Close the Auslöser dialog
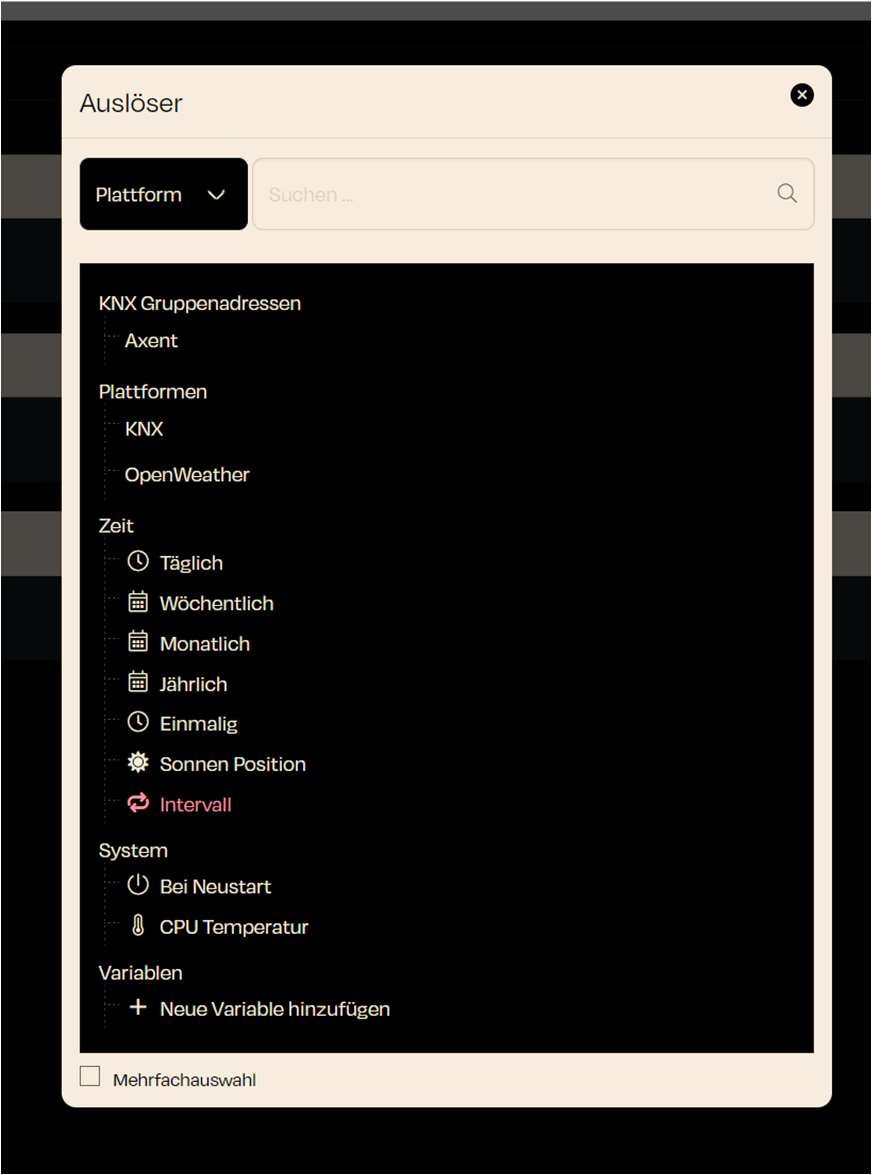 pos(802,95)
